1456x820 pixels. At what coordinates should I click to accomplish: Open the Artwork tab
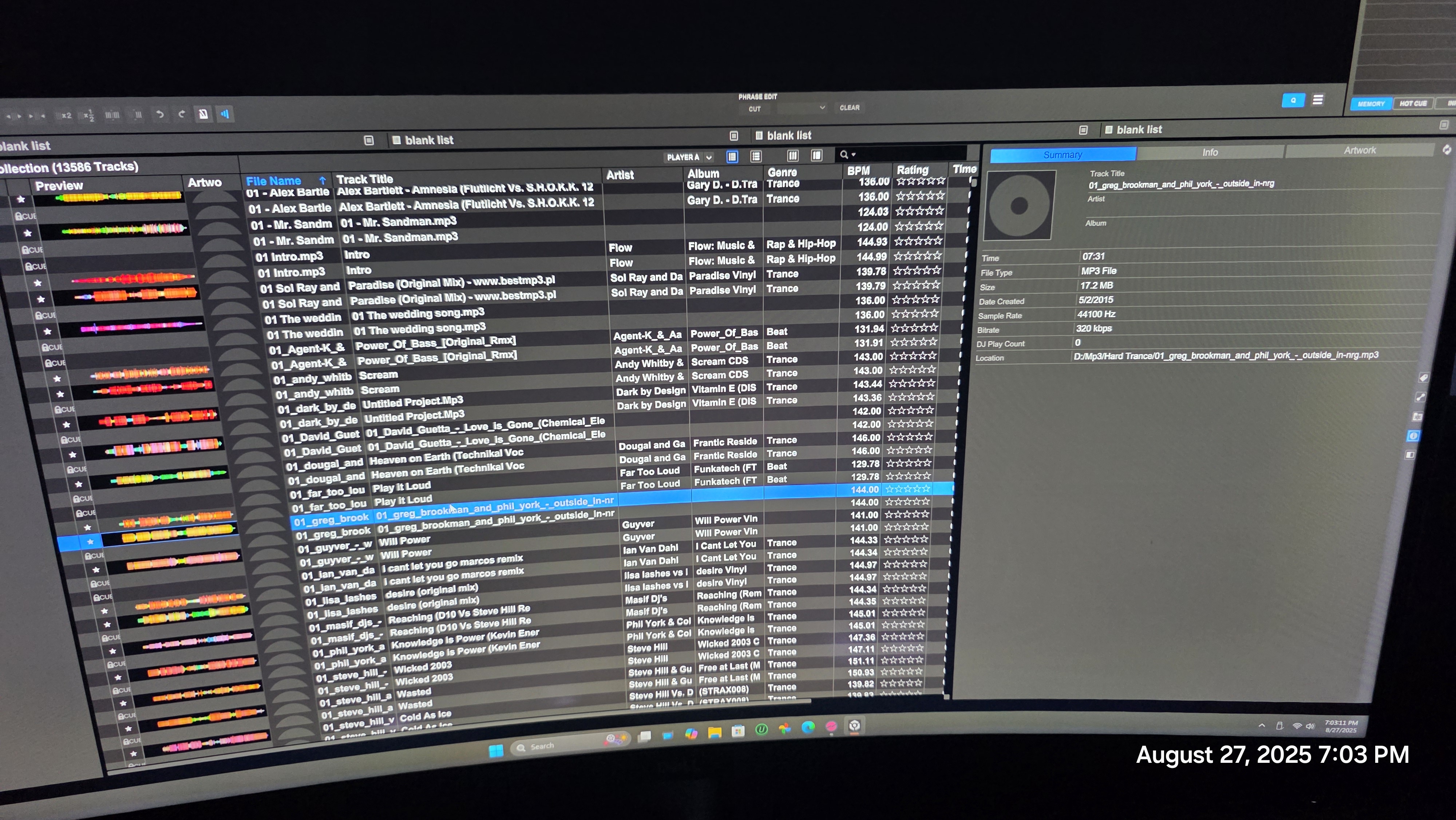pos(1359,150)
